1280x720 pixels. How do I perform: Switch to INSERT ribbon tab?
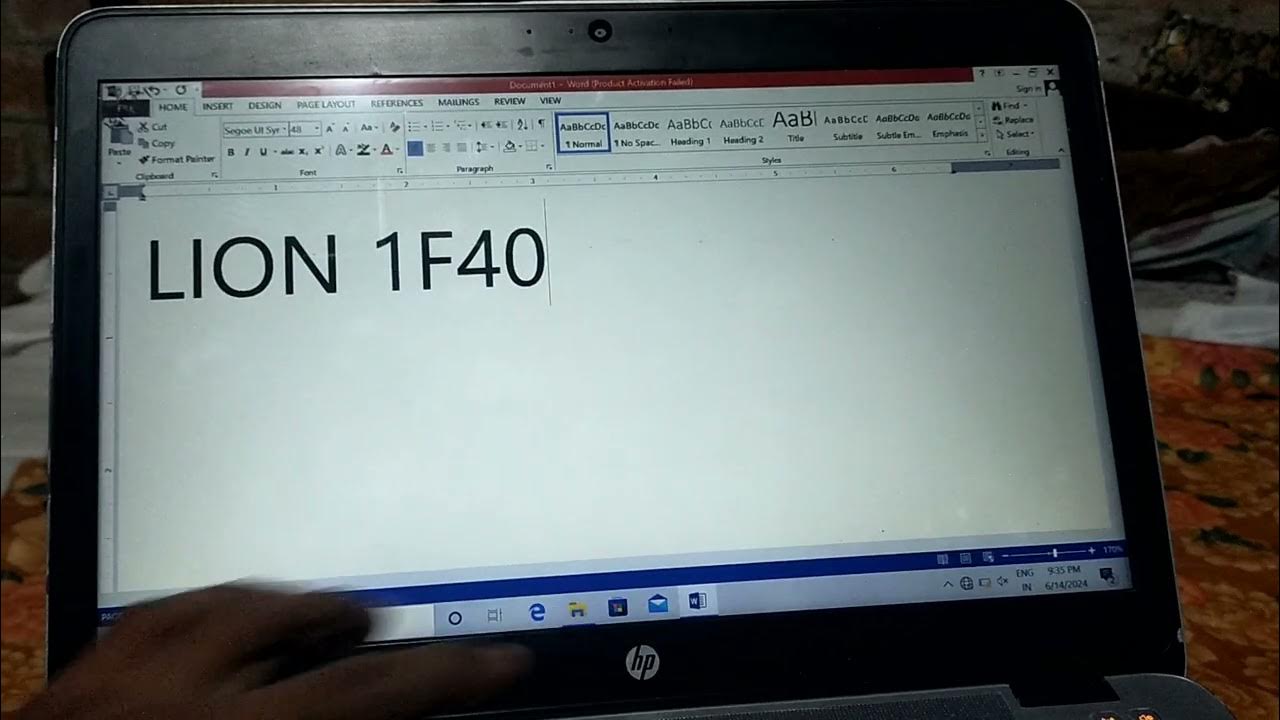click(218, 106)
